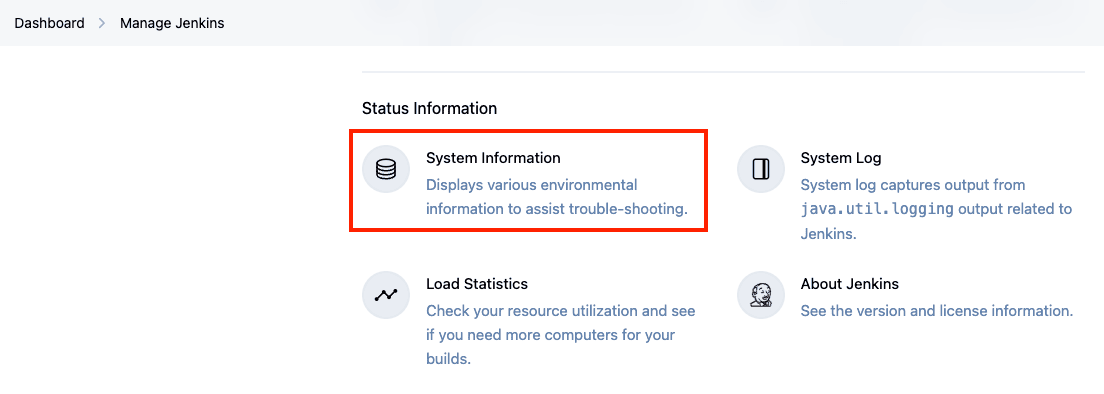Open System Log title link

tap(841, 158)
